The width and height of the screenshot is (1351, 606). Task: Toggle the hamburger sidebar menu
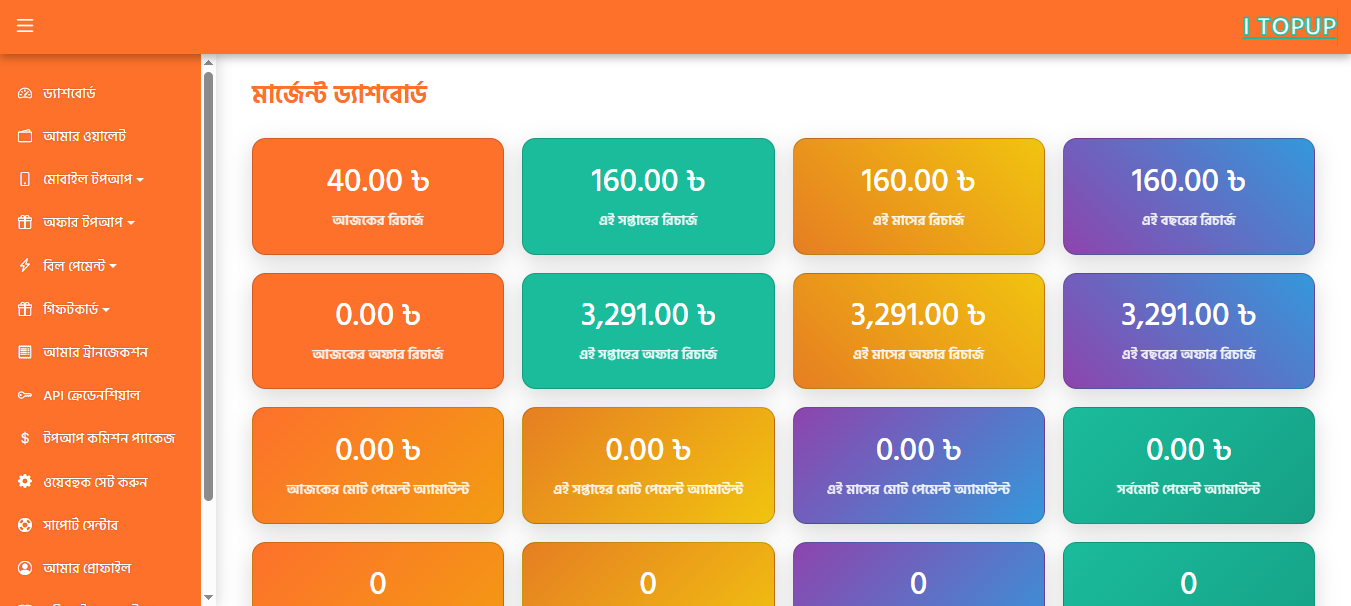click(25, 26)
